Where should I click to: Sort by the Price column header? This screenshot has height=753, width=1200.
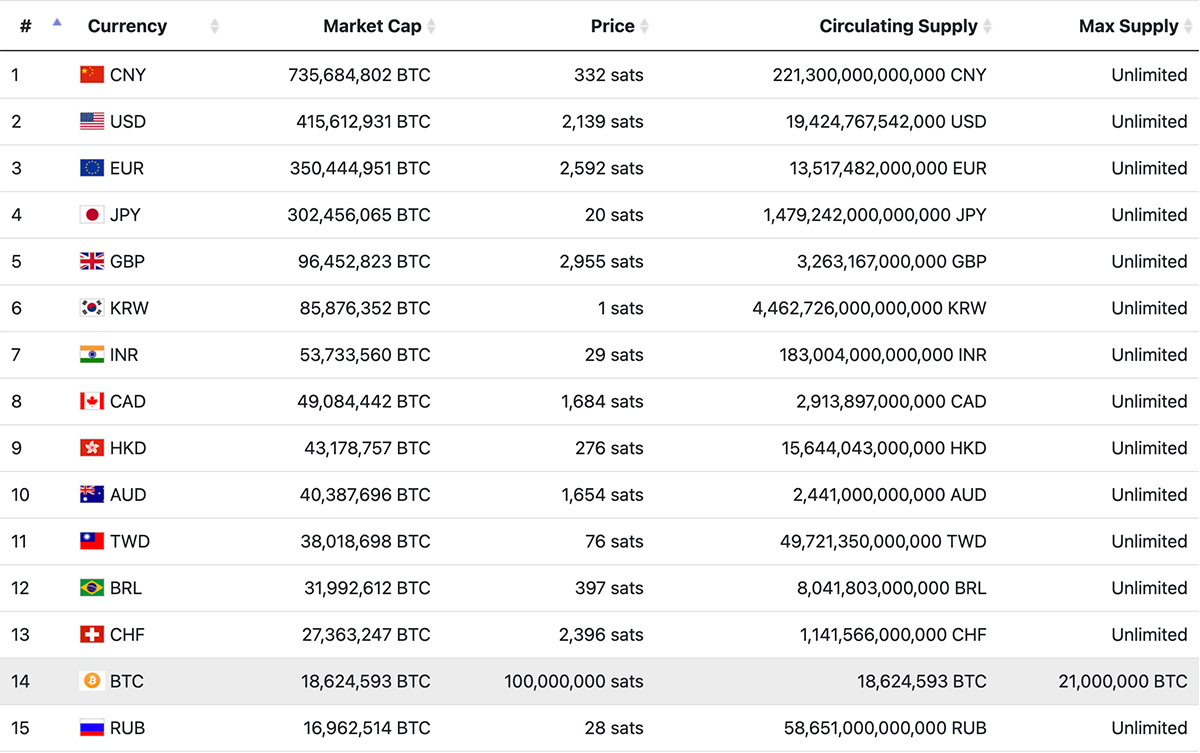click(612, 26)
